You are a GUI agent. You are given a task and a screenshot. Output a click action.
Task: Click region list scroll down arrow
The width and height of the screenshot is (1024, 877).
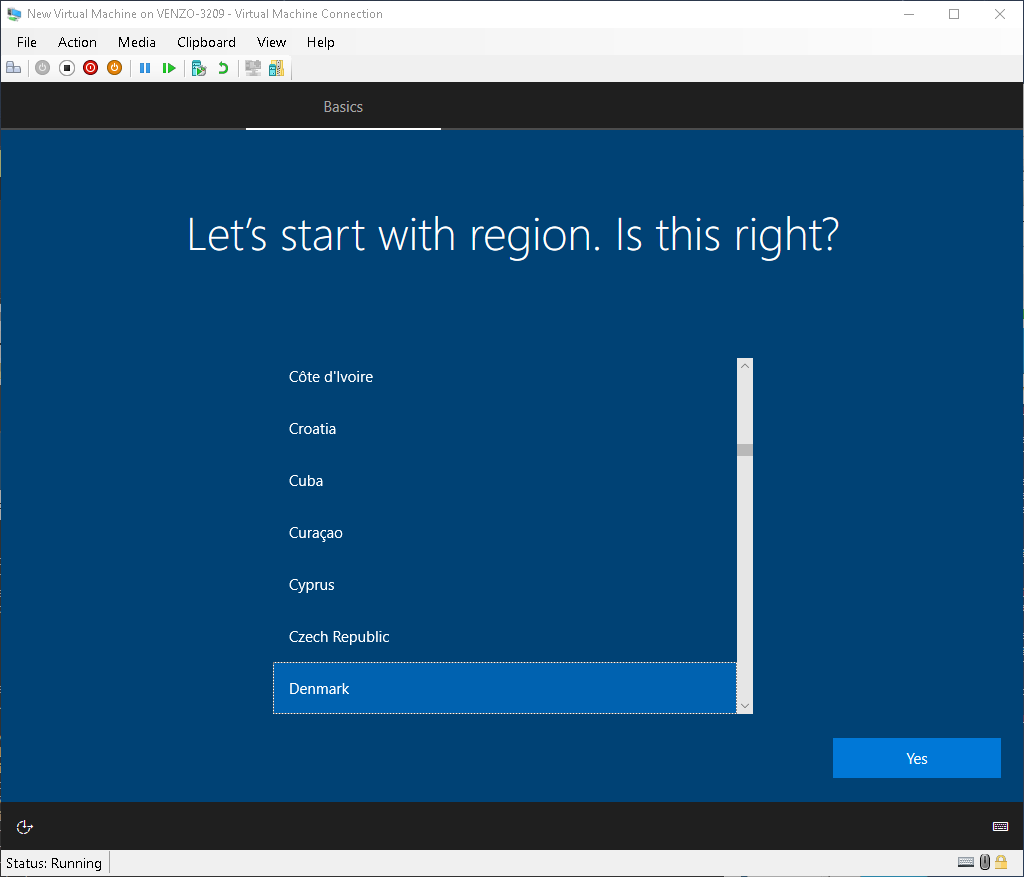pyautogui.click(x=744, y=706)
